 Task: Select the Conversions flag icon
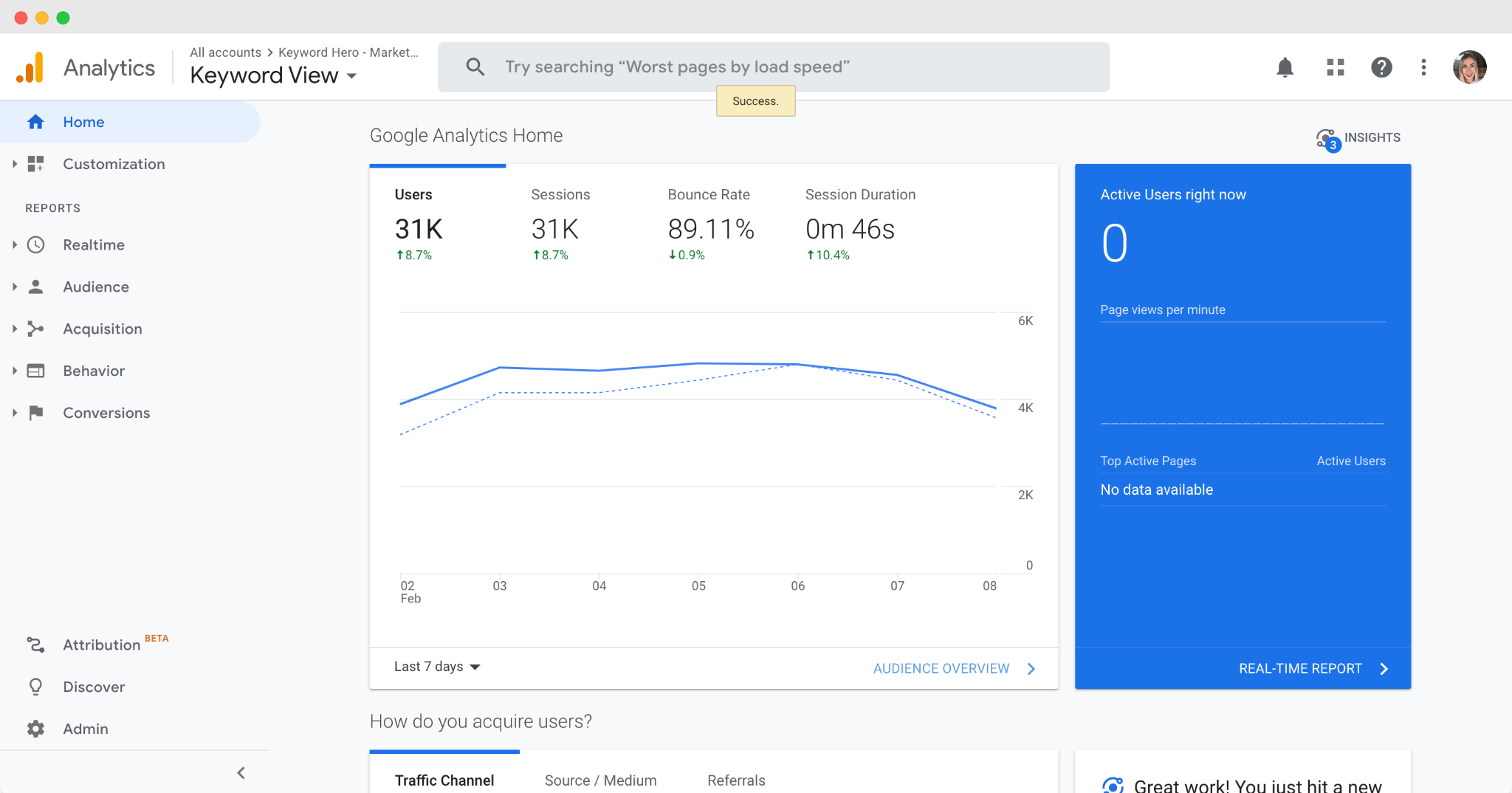(35, 413)
